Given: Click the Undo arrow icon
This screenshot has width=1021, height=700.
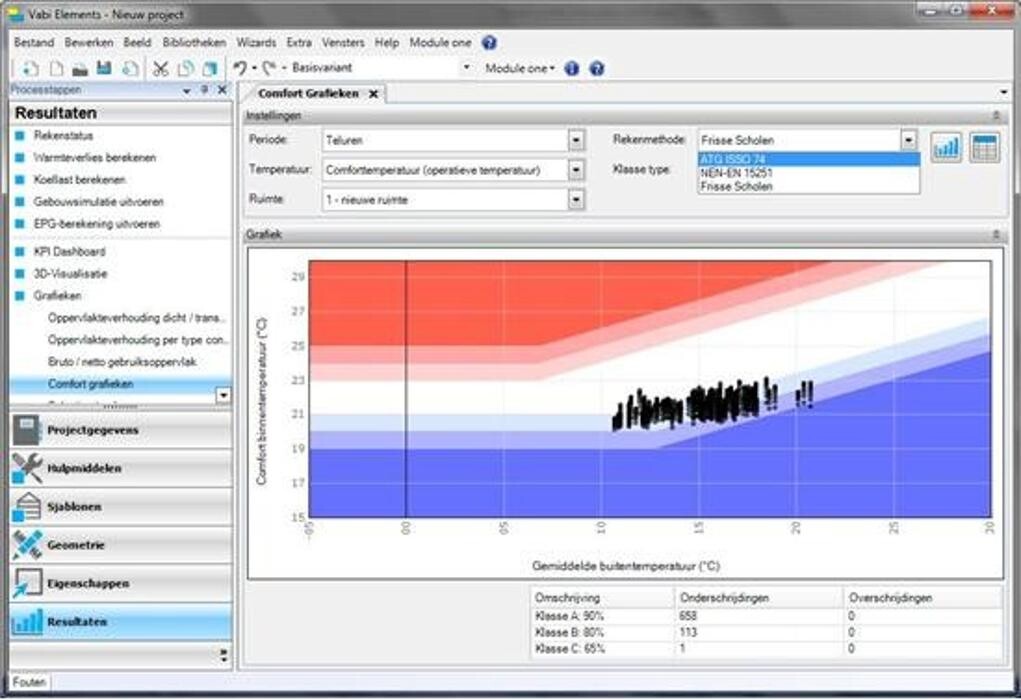Looking at the screenshot, I should tap(239, 68).
